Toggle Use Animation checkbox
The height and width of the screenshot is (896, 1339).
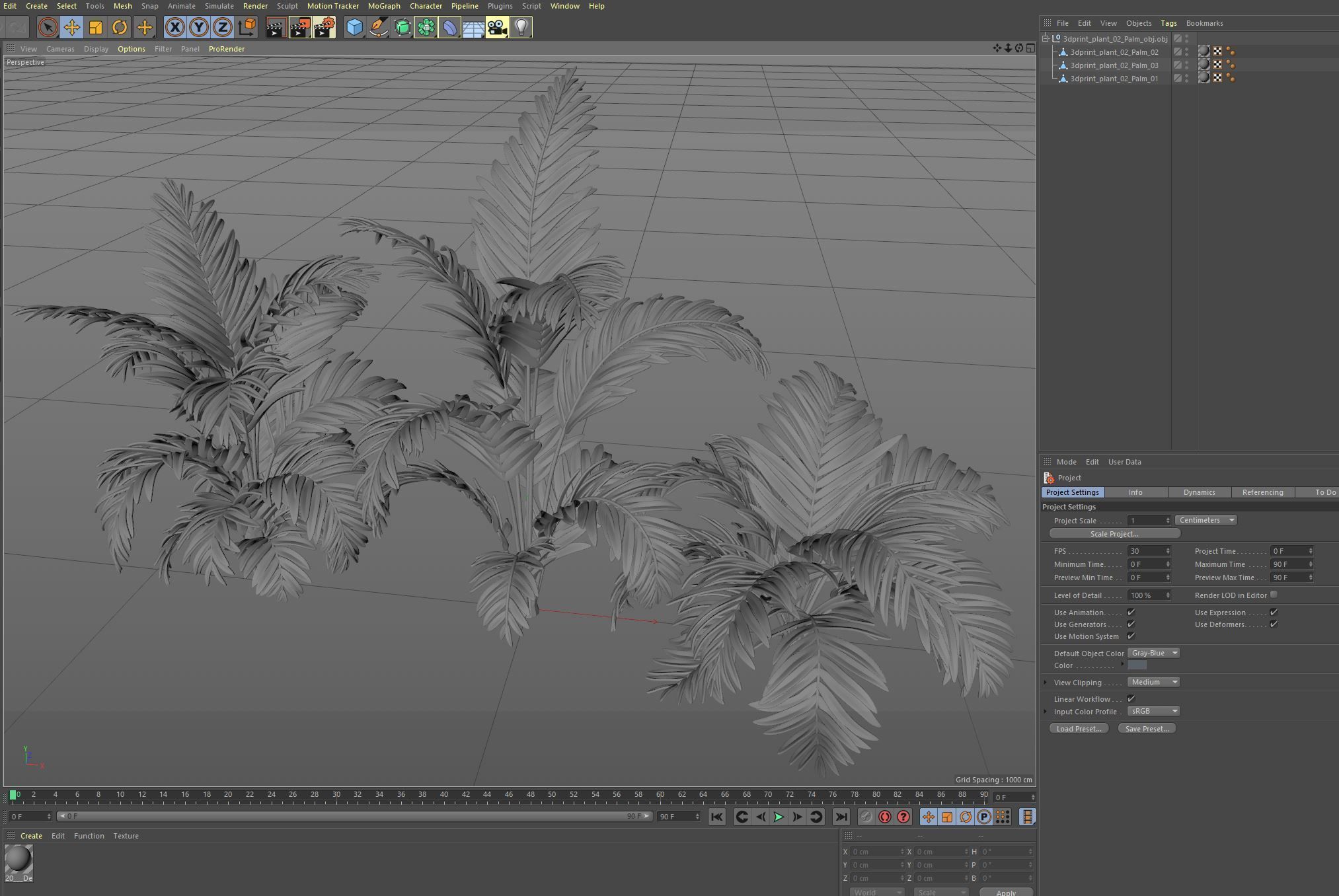coord(1131,613)
